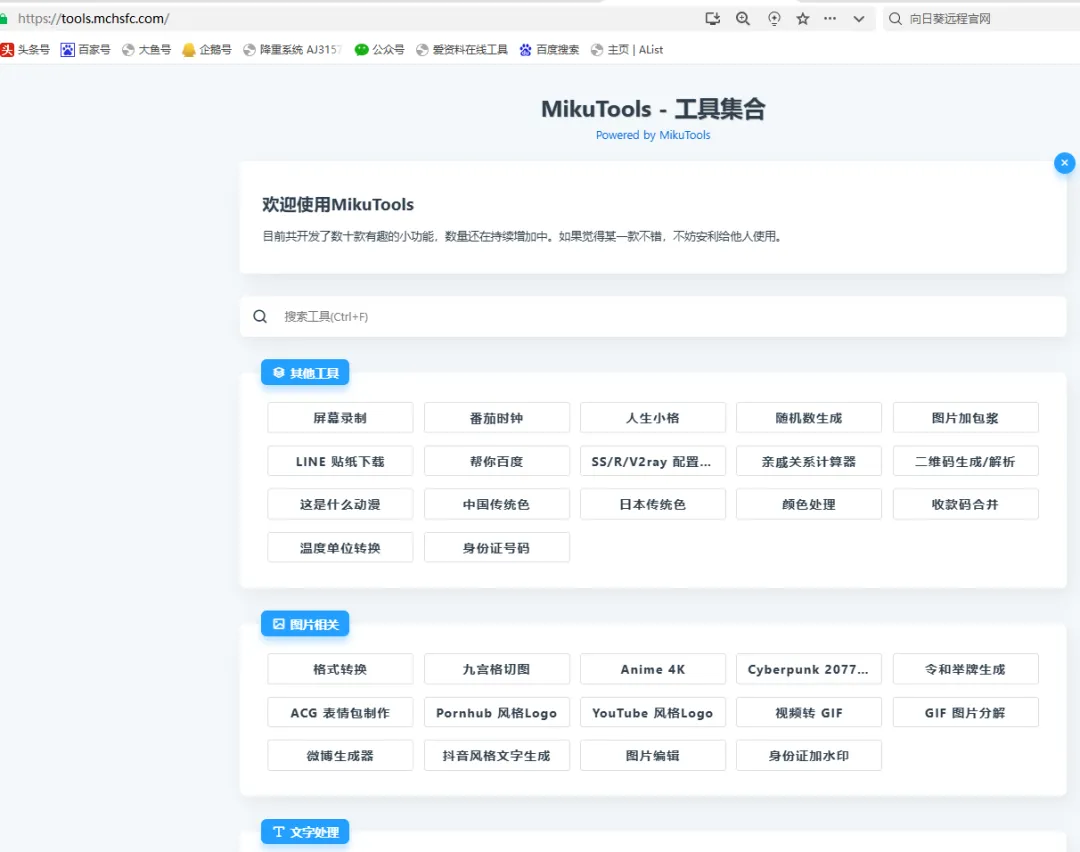
Task: Click the location/tip icon beside zoom
Action: point(774,19)
